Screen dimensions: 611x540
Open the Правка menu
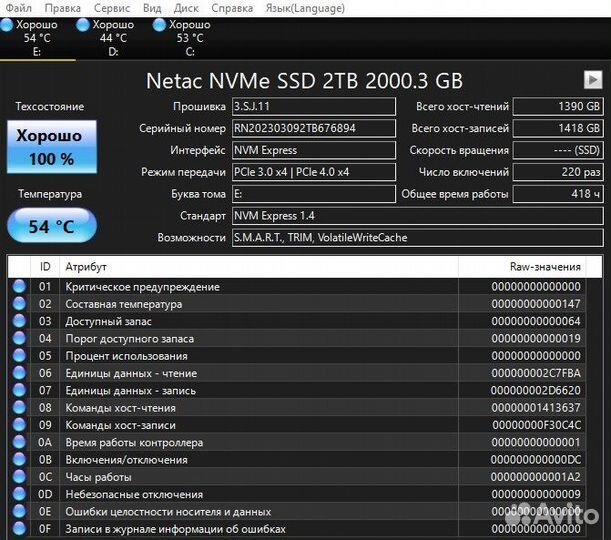pyautogui.click(x=63, y=8)
